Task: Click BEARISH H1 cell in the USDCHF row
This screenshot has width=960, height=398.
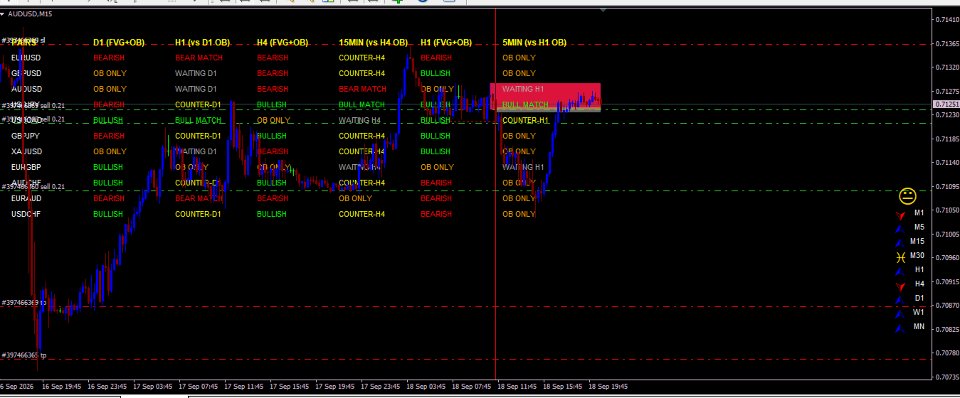Action: tap(436, 214)
